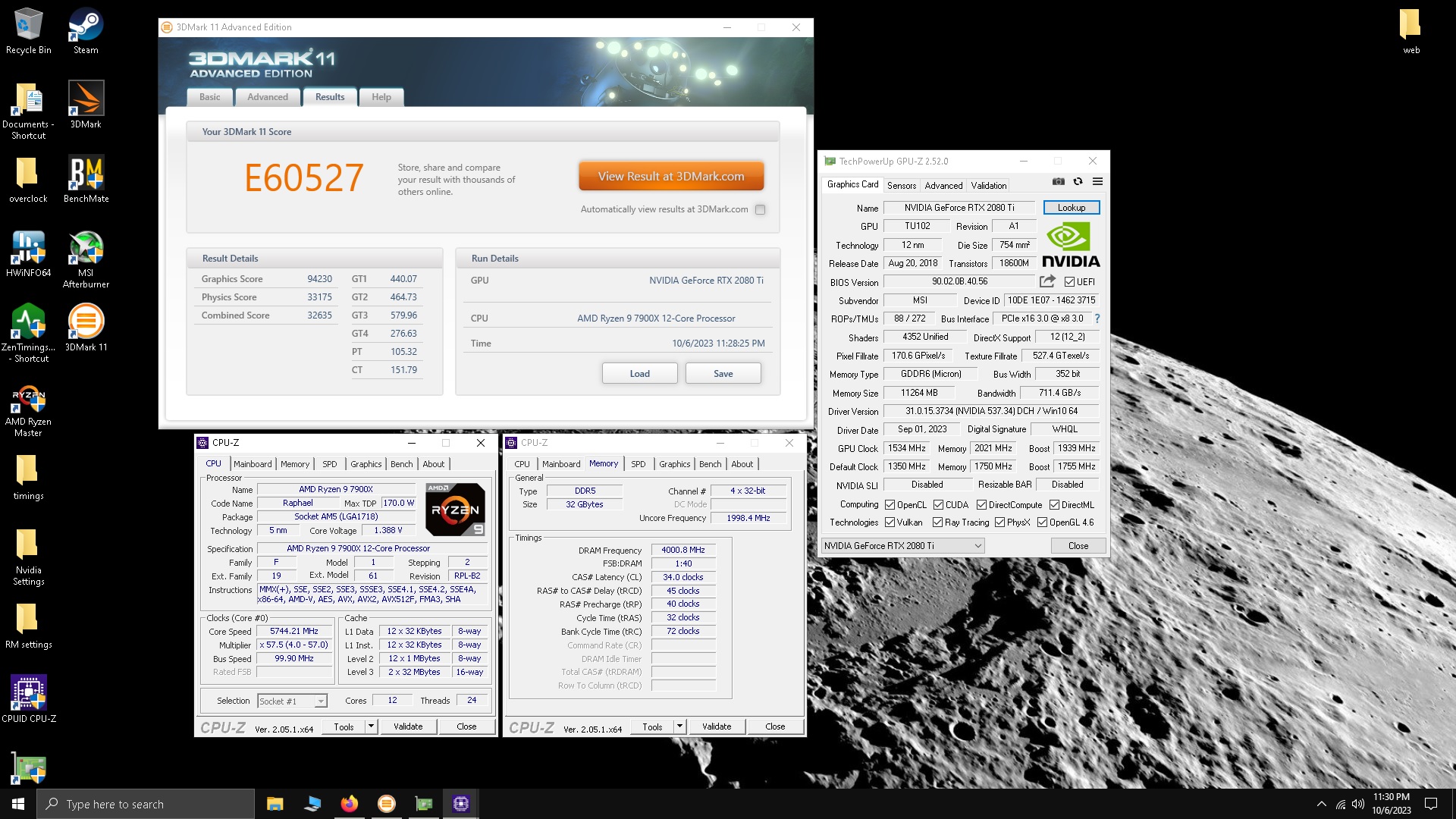This screenshot has height=819, width=1456.
Task: Switch to the Basic tab in 3DMark 11
Action: click(210, 97)
